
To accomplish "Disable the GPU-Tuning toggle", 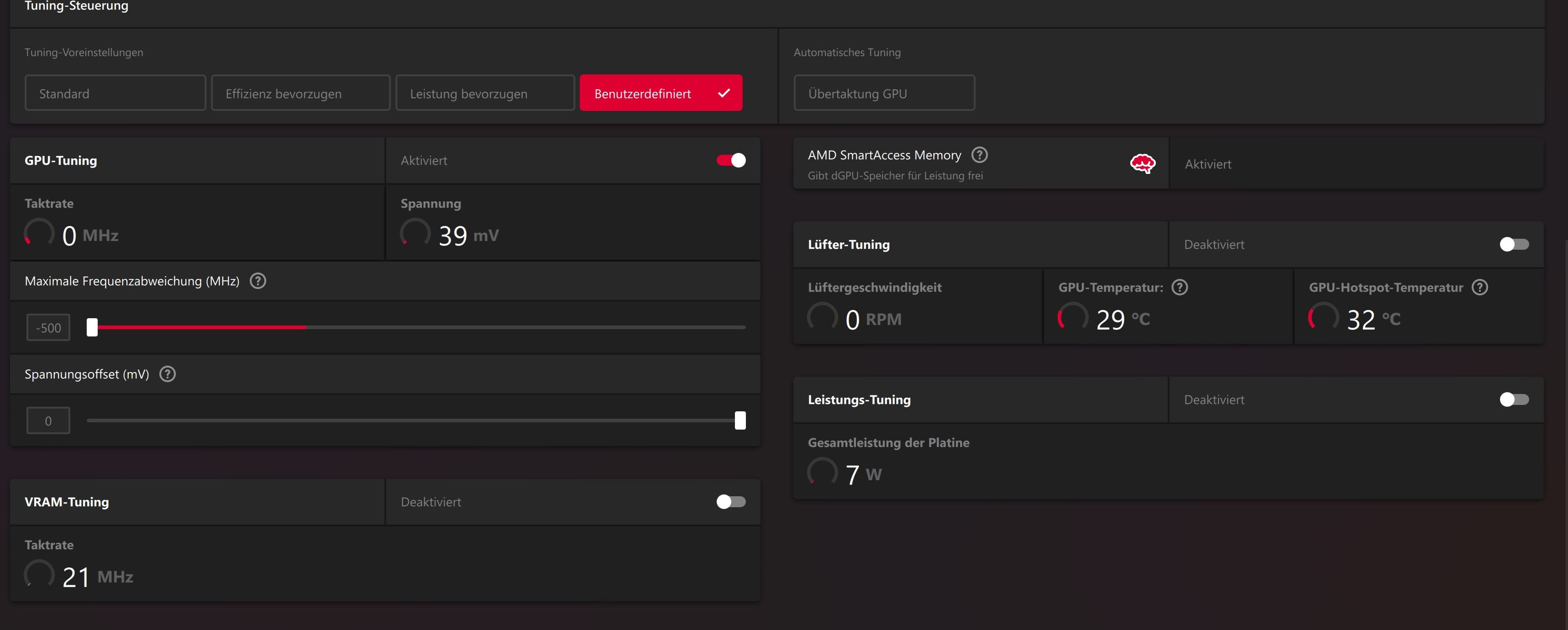I will (x=731, y=161).
